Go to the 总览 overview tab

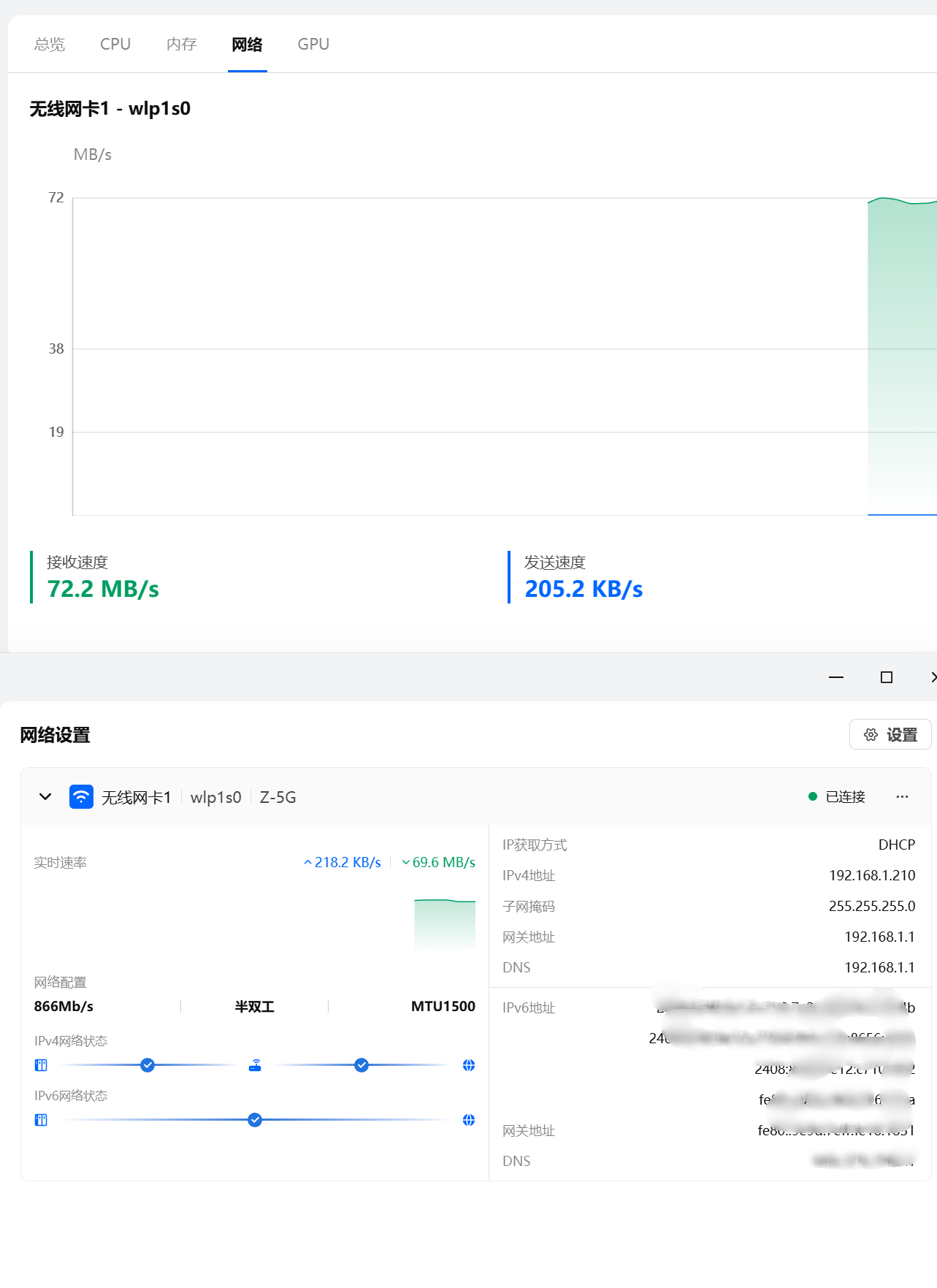(50, 45)
